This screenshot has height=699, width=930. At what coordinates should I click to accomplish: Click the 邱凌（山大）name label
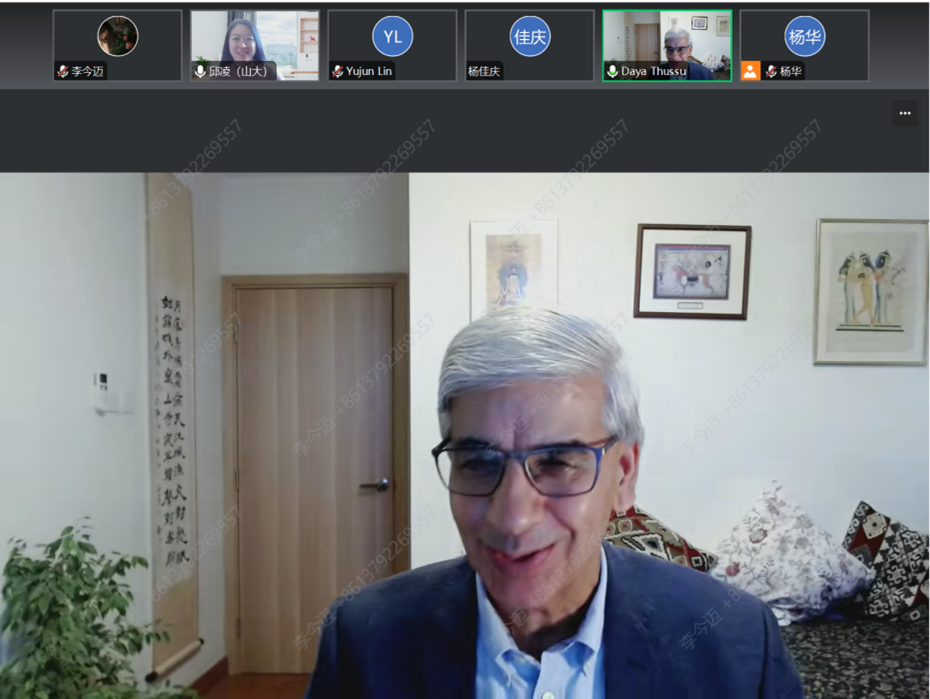239,72
